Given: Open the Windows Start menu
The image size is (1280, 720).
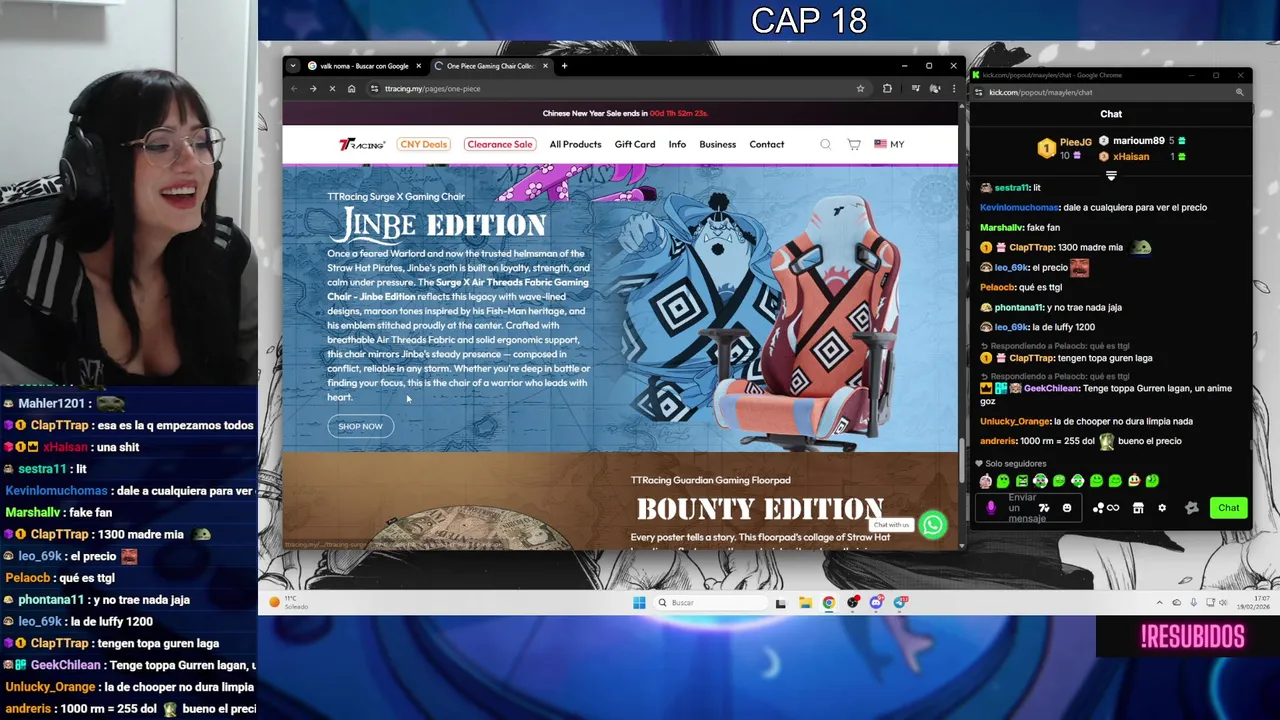Looking at the screenshot, I should tap(639, 602).
